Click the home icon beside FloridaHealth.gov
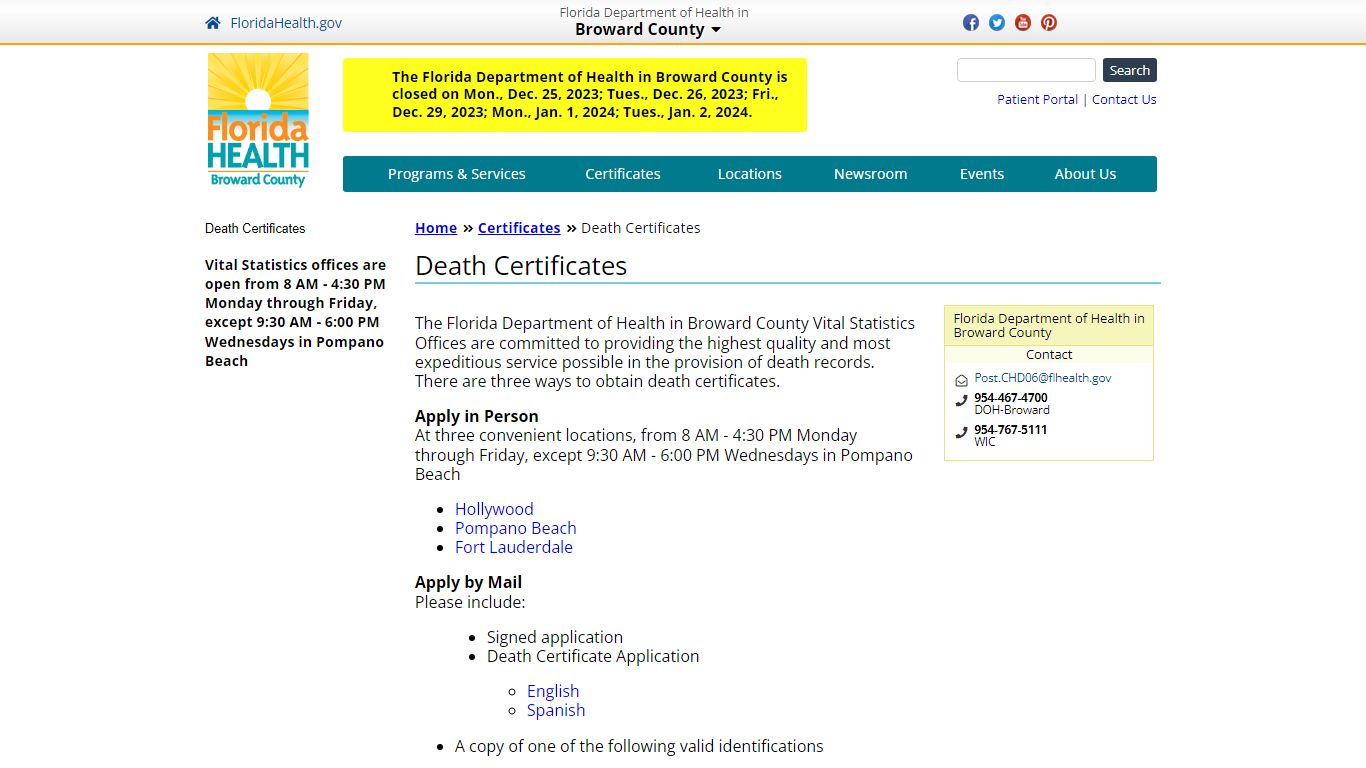This screenshot has height=768, width=1366. (212, 23)
